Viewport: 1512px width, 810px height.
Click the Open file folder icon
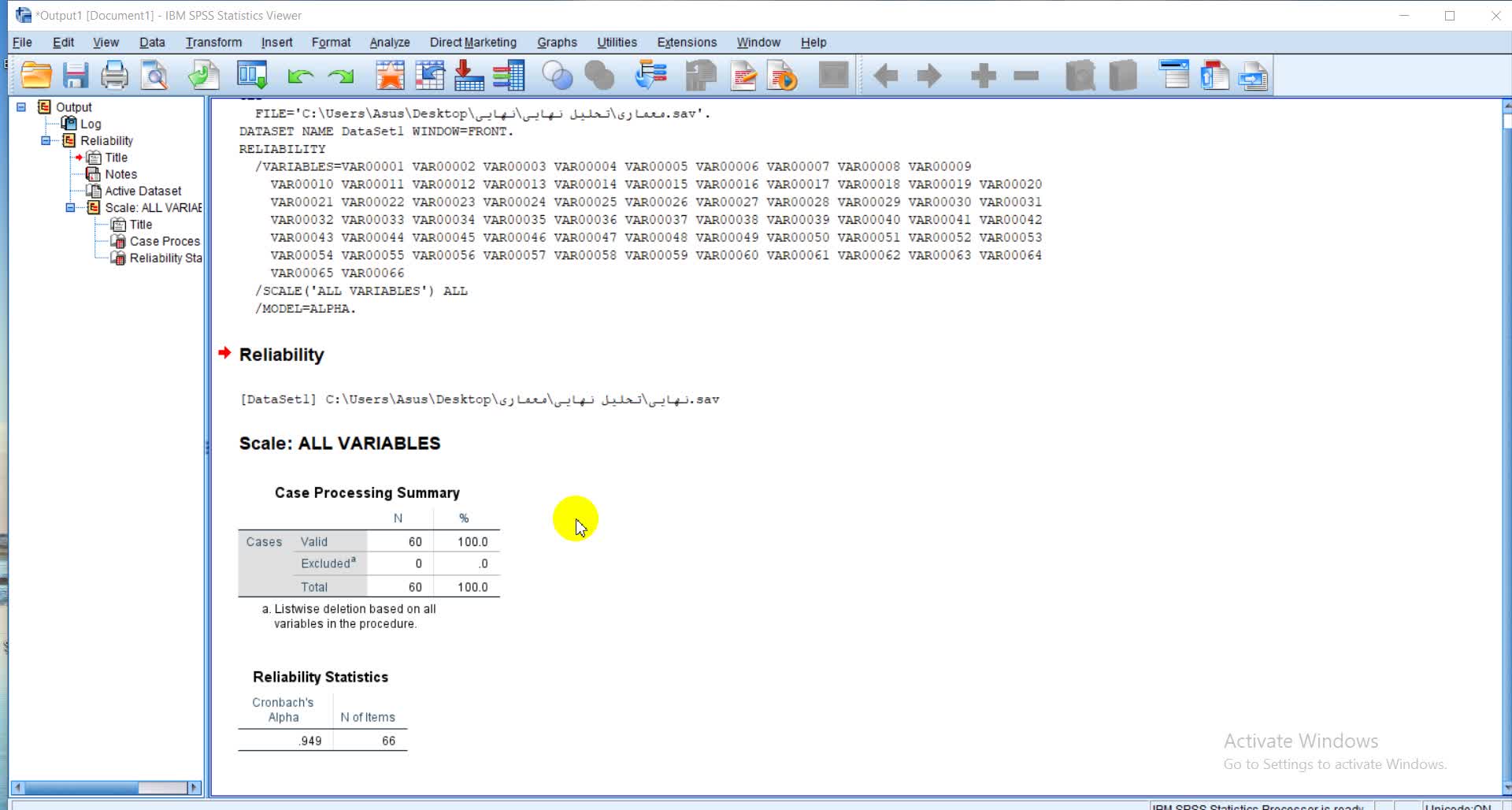coord(36,76)
